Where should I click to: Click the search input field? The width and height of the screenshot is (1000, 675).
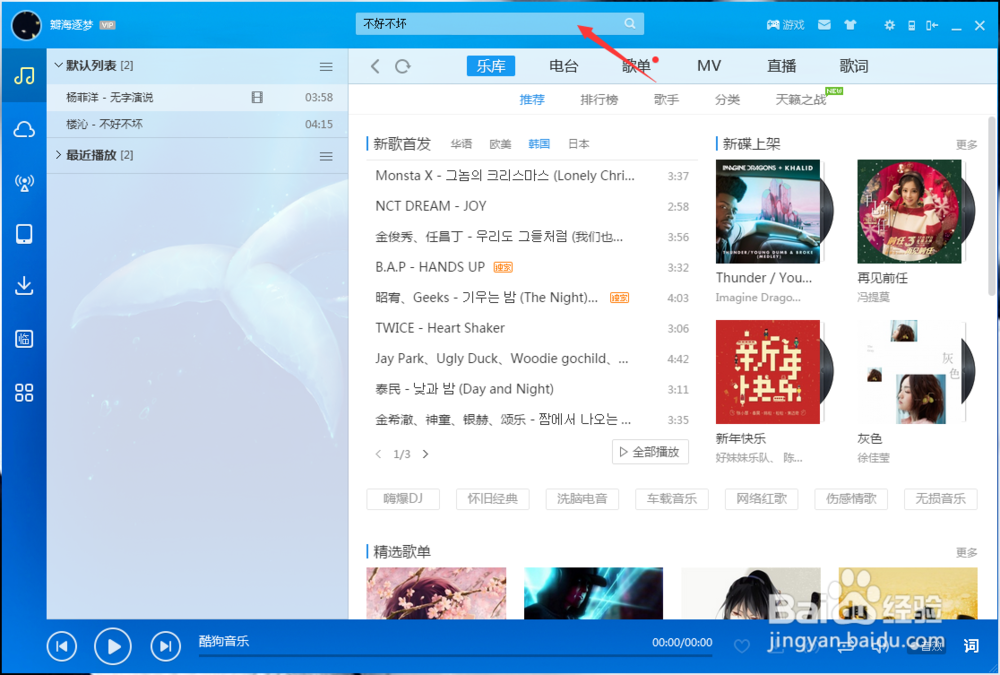(489, 24)
